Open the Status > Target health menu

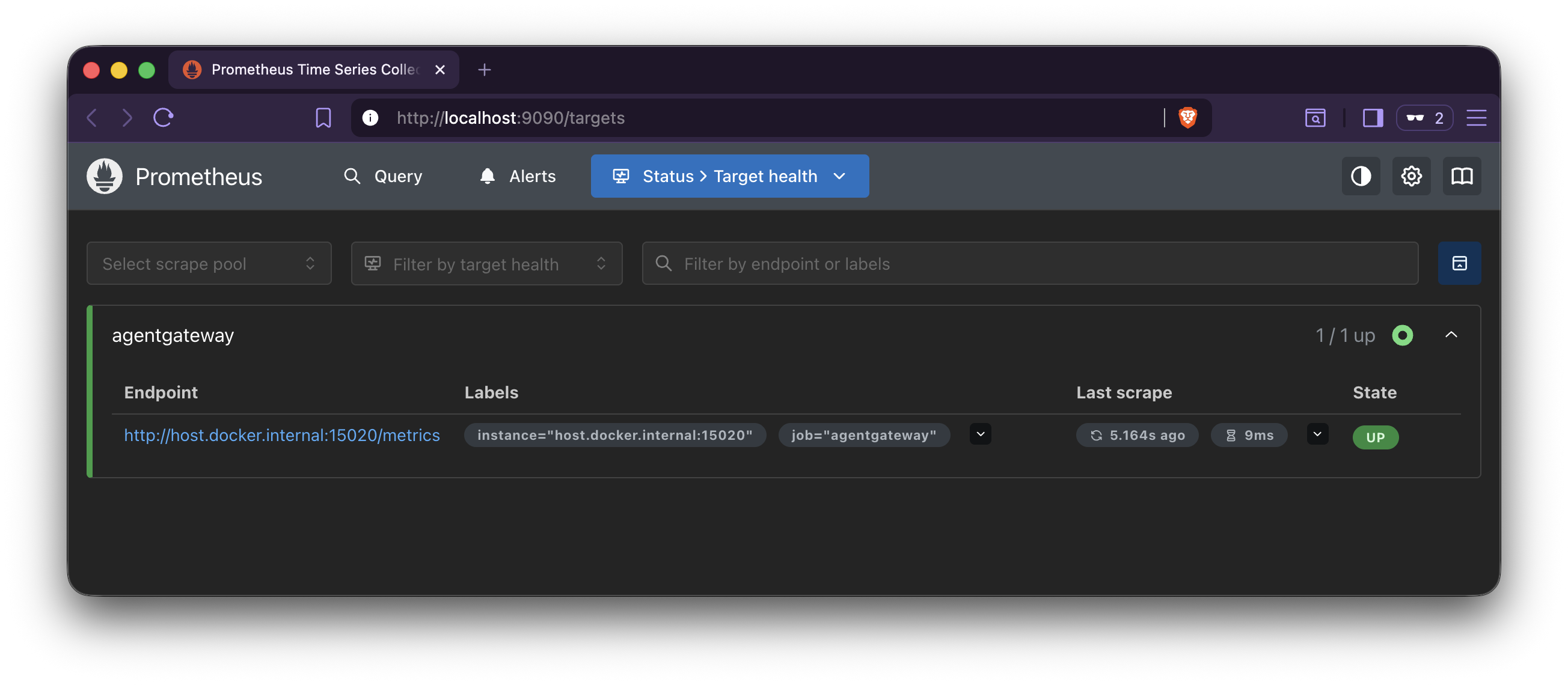click(729, 177)
